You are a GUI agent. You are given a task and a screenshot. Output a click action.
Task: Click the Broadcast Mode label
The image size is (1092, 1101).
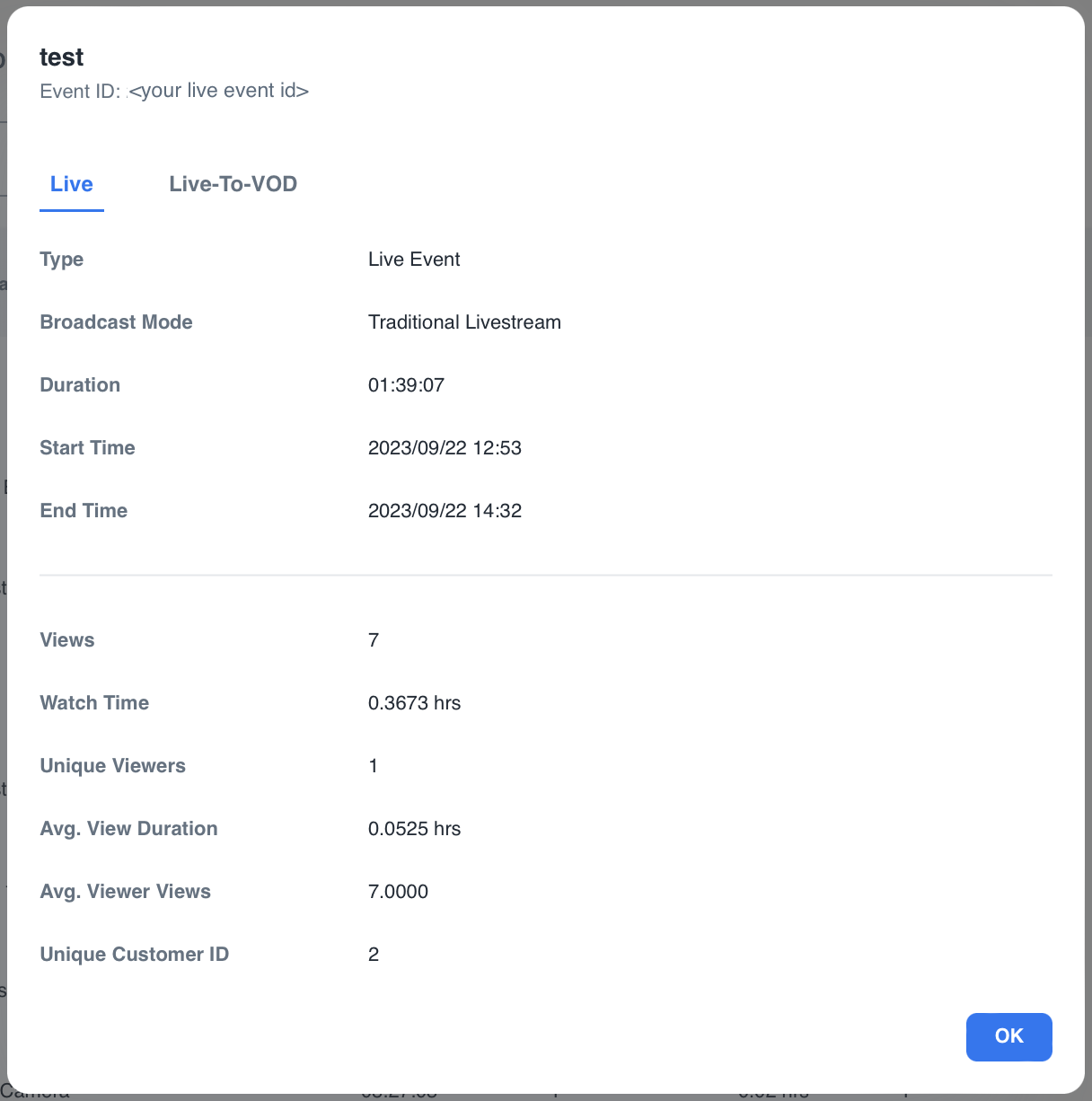click(x=116, y=322)
